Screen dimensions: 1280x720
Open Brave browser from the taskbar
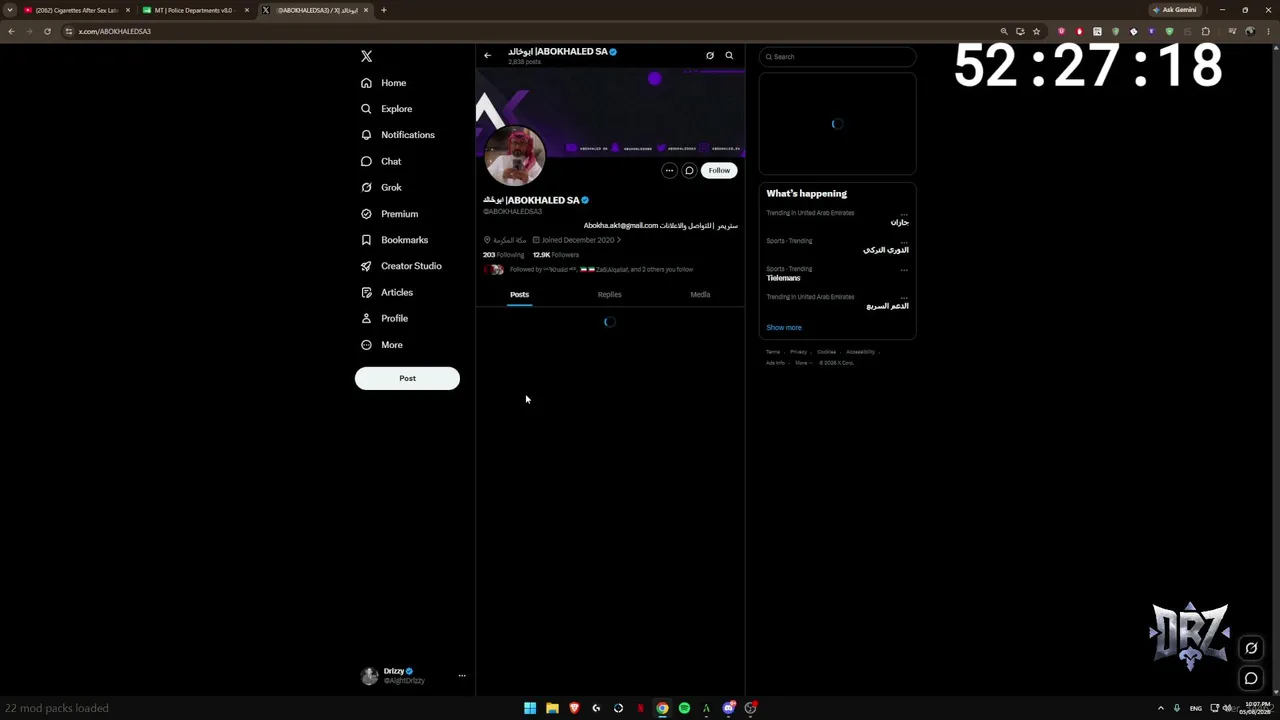(574, 708)
